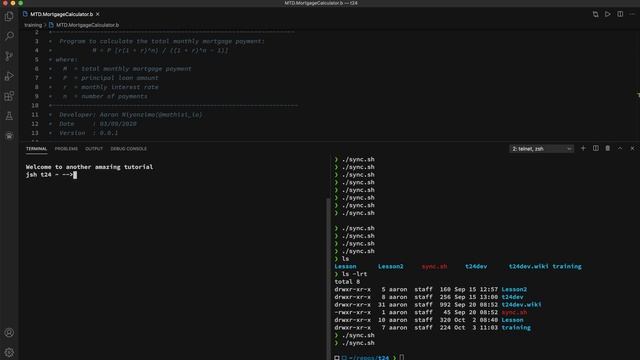Image resolution: width=640 pixels, height=360 pixels.
Task: Switch to the DEBUG CONSOLE tab
Action: pos(129,149)
